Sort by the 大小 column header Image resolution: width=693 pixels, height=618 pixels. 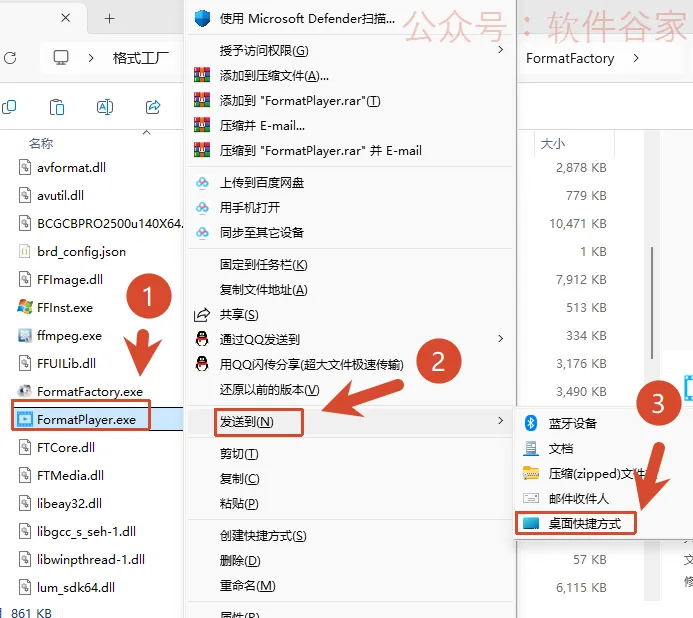[x=552, y=144]
